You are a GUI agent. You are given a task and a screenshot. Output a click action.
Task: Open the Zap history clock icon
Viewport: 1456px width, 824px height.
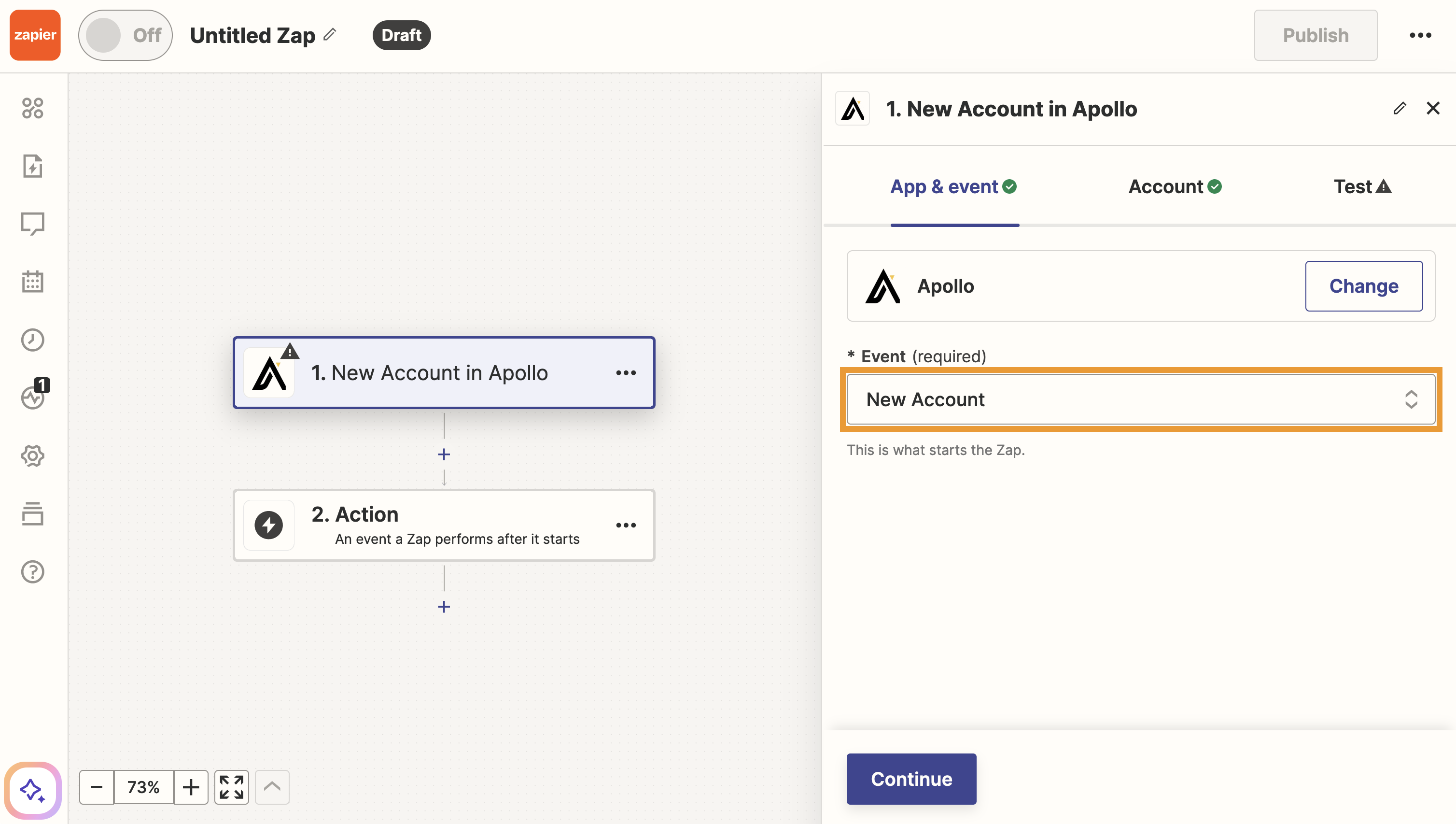pos(32,340)
